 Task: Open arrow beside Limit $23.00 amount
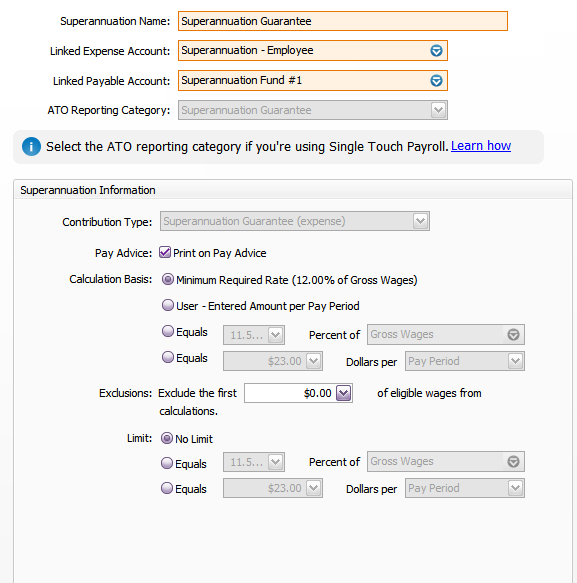click(x=313, y=488)
